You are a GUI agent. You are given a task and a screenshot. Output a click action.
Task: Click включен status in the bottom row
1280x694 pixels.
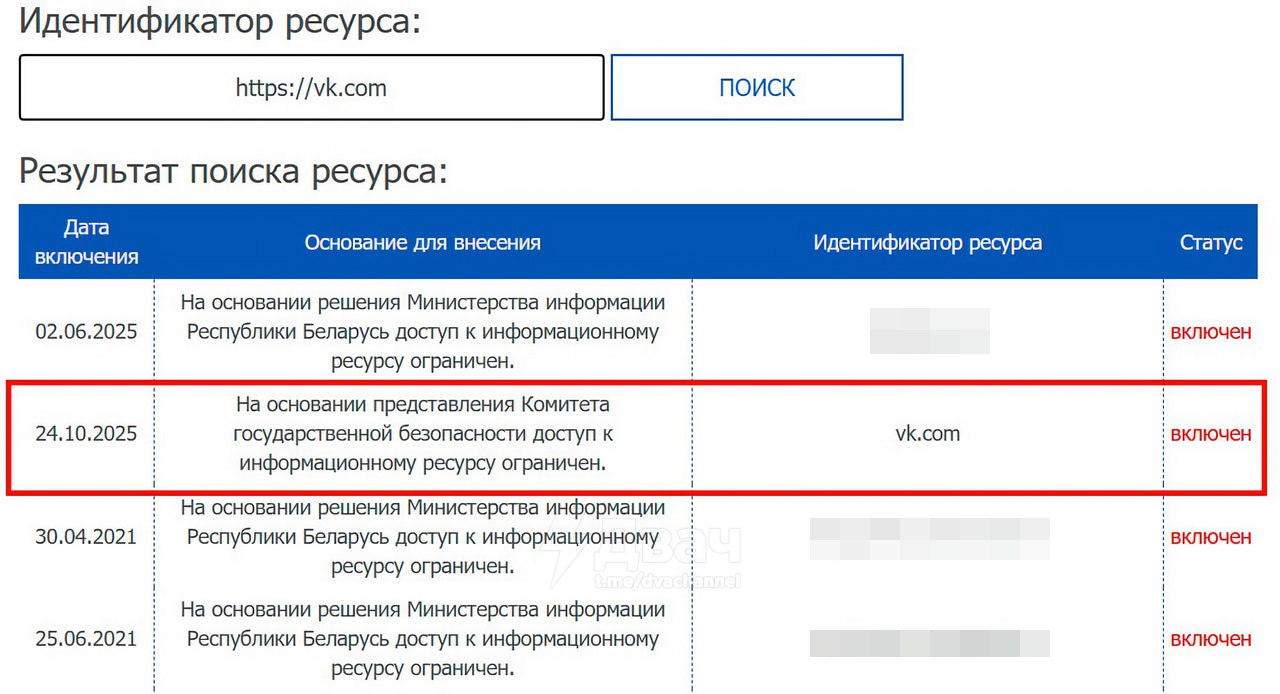tap(1211, 638)
